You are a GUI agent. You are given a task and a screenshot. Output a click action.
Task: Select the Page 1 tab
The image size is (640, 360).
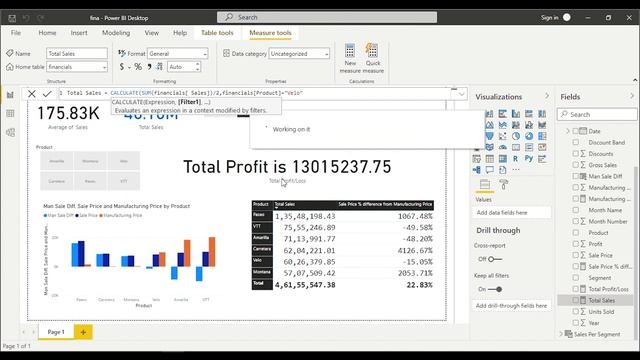pyautogui.click(x=56, y=332)
